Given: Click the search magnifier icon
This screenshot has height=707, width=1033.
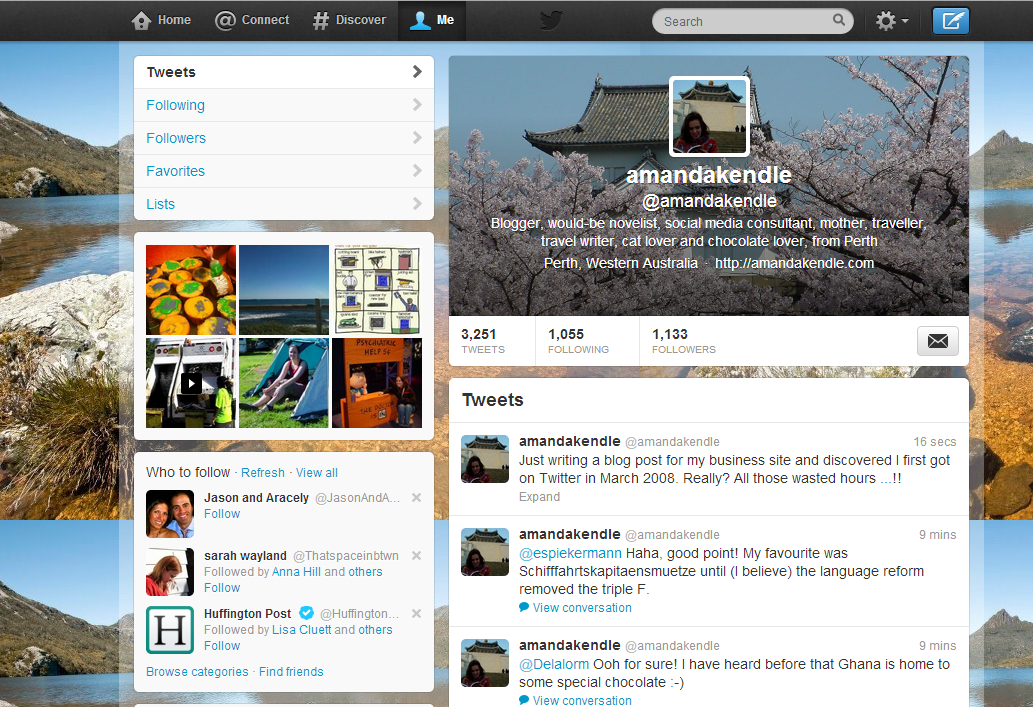Looking at the screenshot, I should point(838,20).
